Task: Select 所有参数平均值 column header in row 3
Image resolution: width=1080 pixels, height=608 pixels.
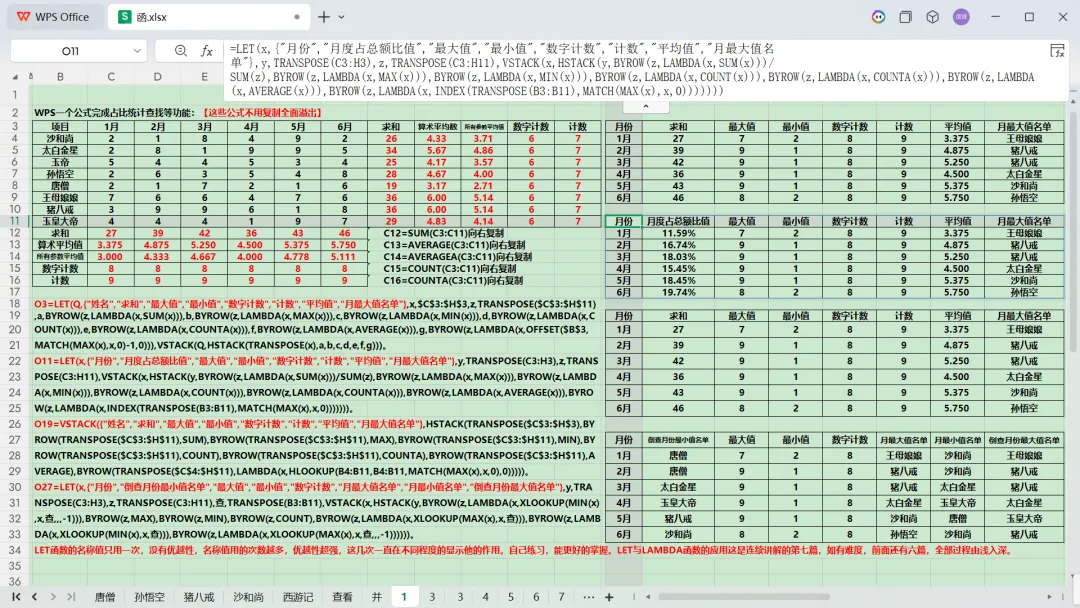Action: (x=484, y=127)
